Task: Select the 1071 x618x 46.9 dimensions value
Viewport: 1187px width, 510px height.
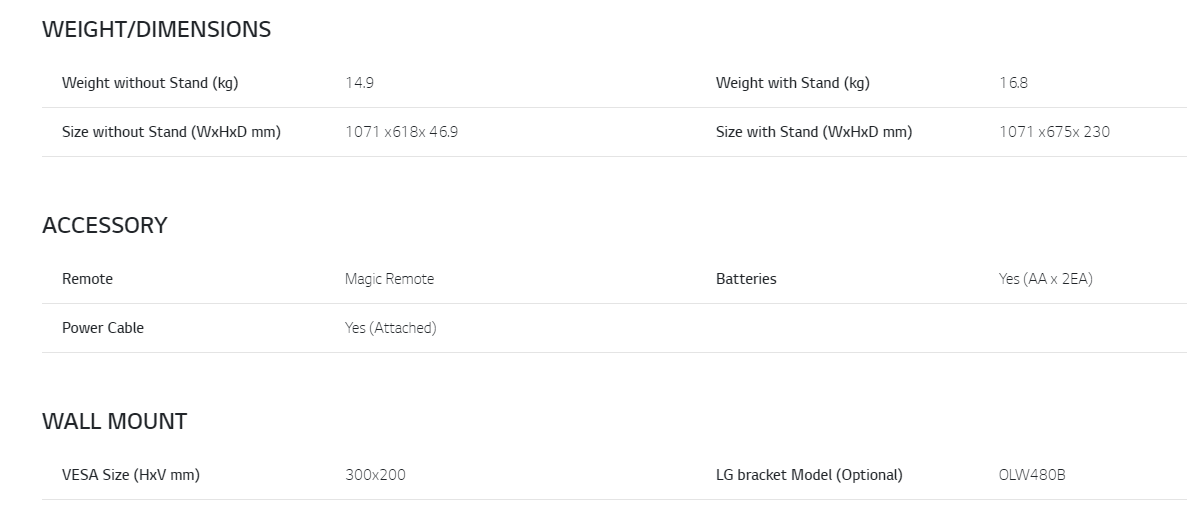Action: click(x=401, y=132)
